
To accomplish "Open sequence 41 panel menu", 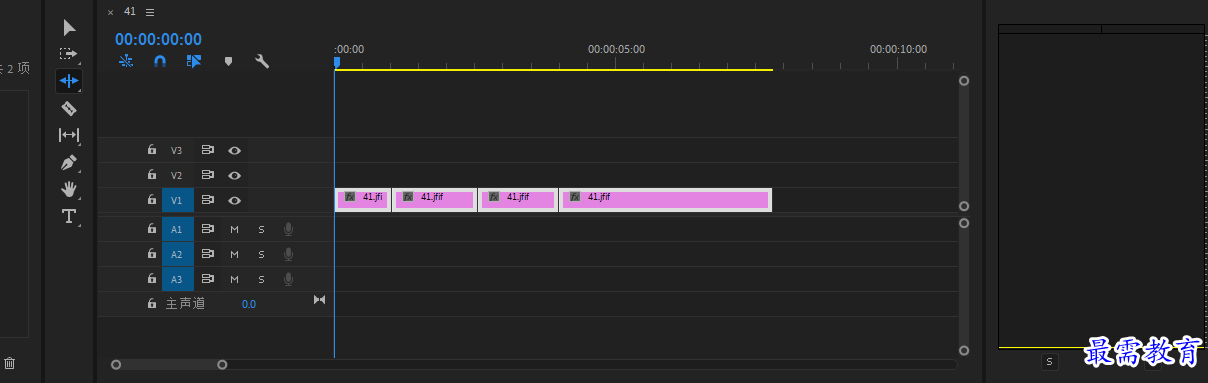I will (x=150, y=12).
